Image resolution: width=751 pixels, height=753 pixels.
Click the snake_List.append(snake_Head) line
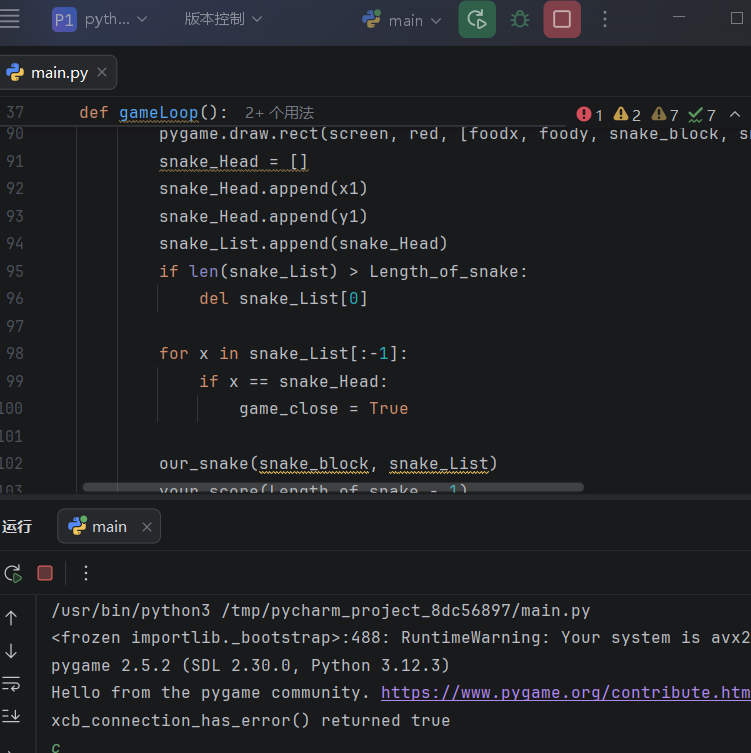(x=303, y=243)
